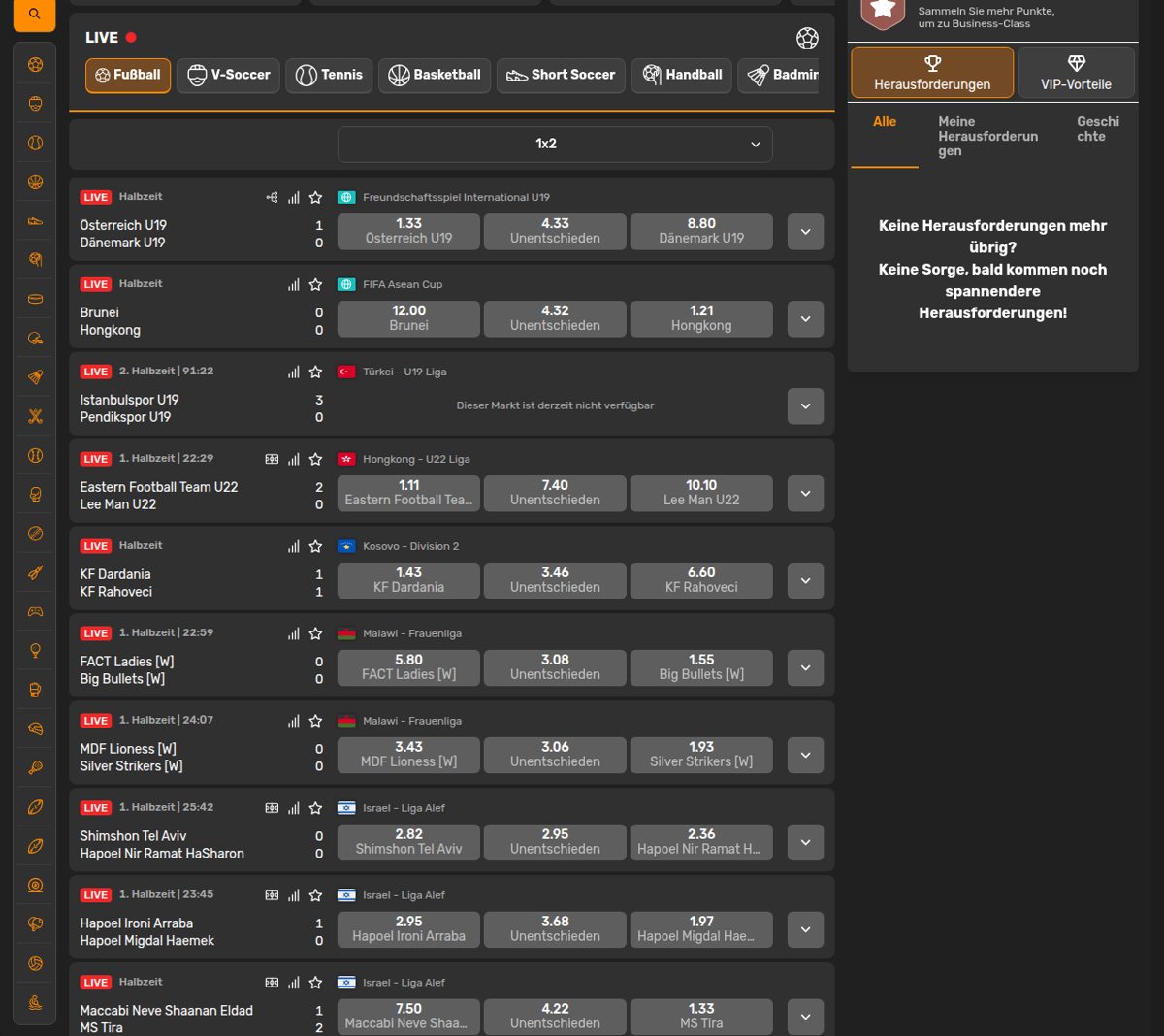
Task: Open live tracker icon for Shimshon Tel Aviv match
Action: (x=272, y=808)
